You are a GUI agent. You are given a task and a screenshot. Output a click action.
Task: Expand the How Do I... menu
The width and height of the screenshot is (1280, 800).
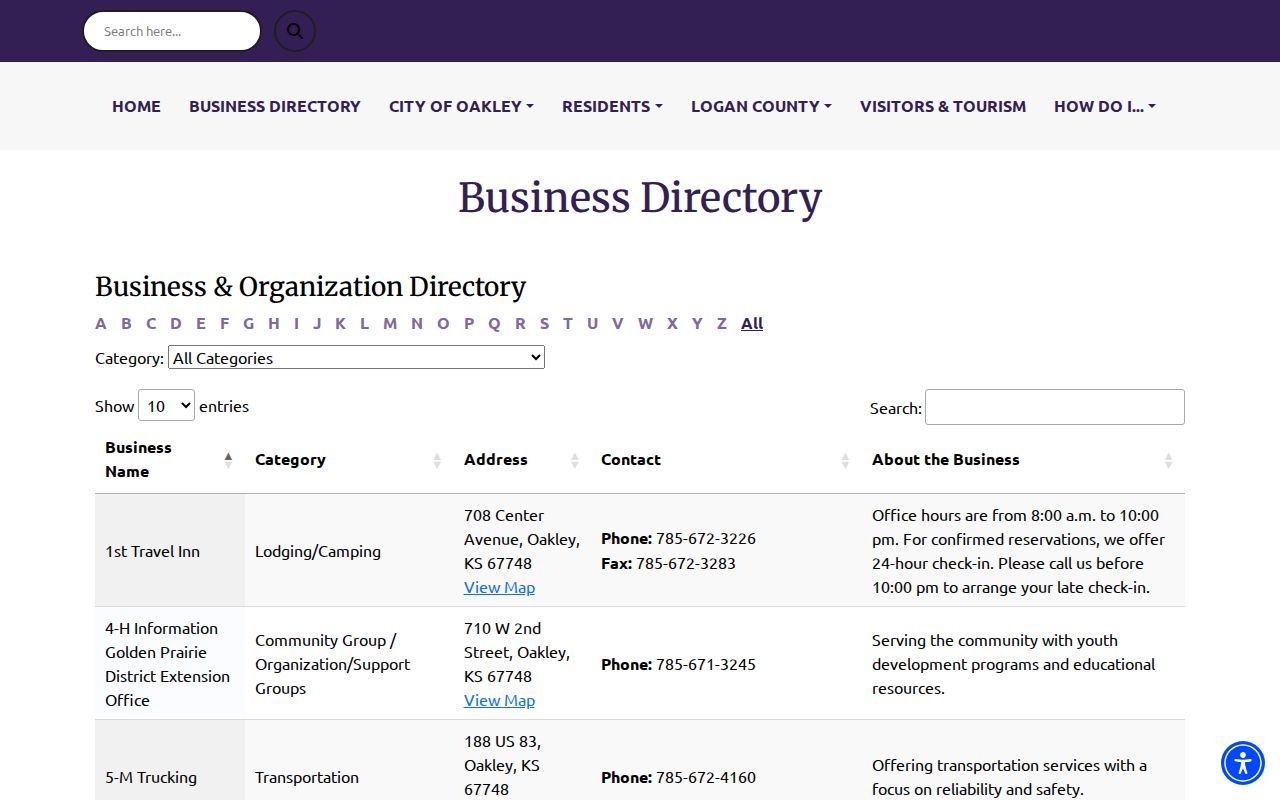point(1104,106)
